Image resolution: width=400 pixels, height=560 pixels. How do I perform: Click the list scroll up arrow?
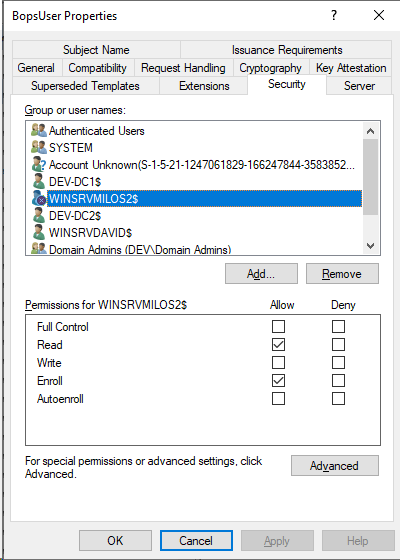pos(370,131)
